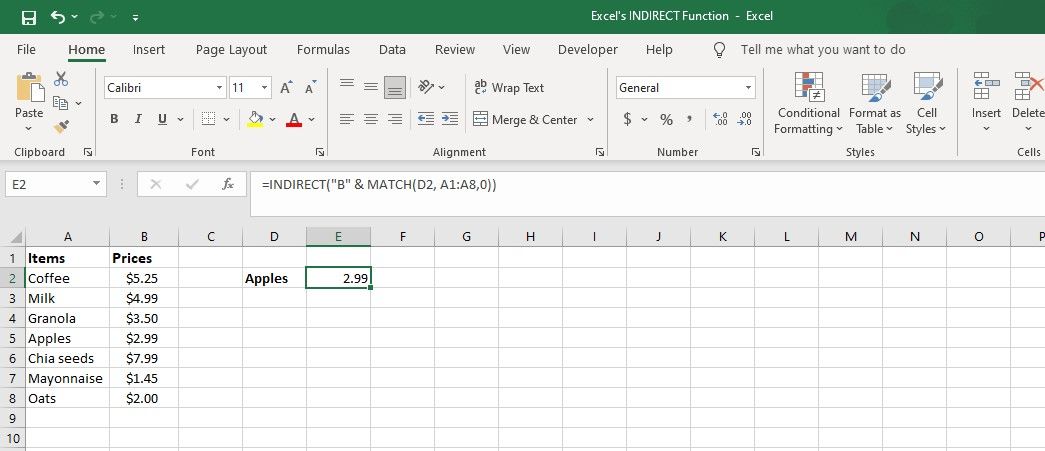Select the Format Painter brush icon
The image size is (1045, 451).
pyautogui.click(x=61, y=126)
